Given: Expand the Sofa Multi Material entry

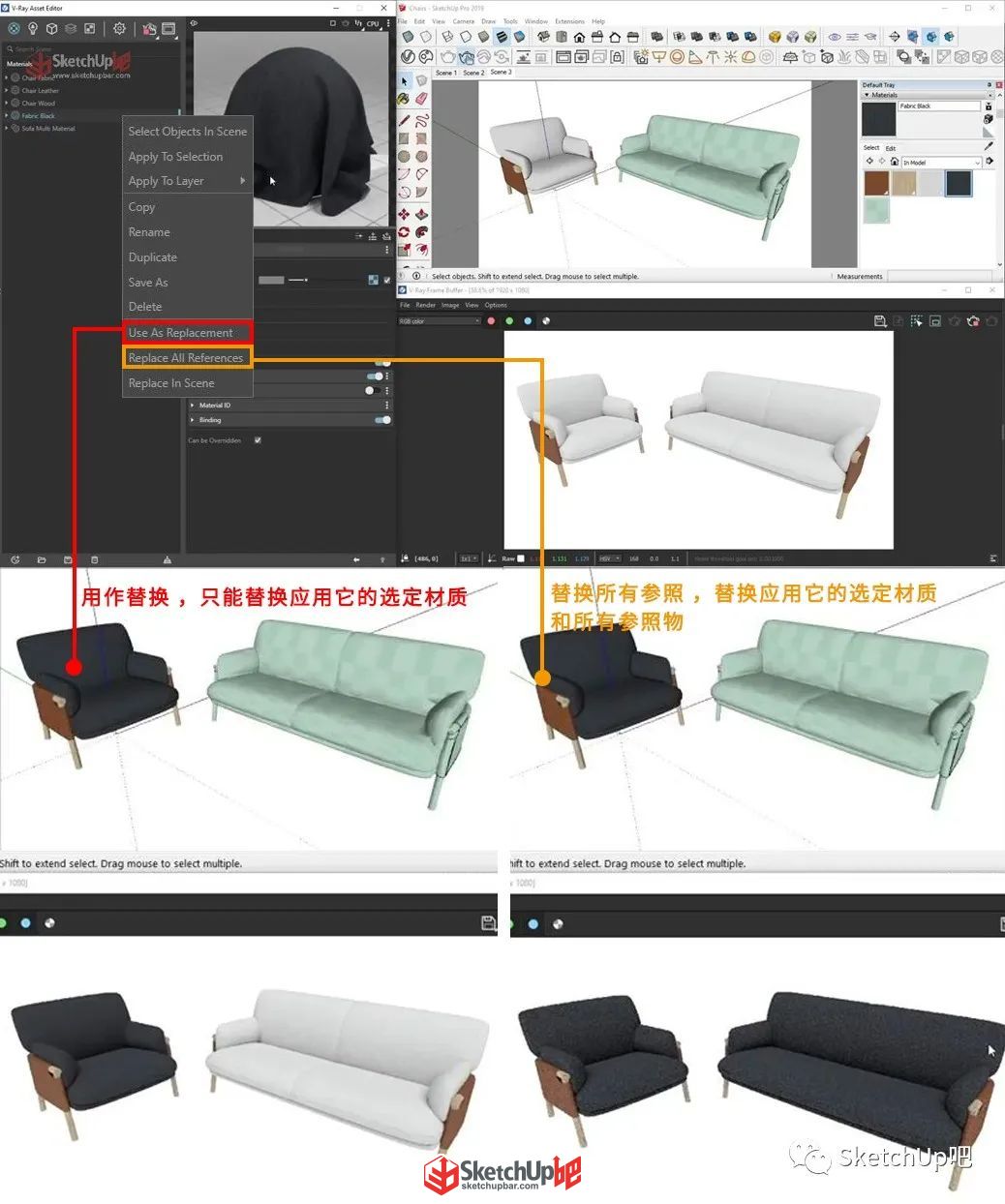Looking at the screenshot, I should pos(7,128).
